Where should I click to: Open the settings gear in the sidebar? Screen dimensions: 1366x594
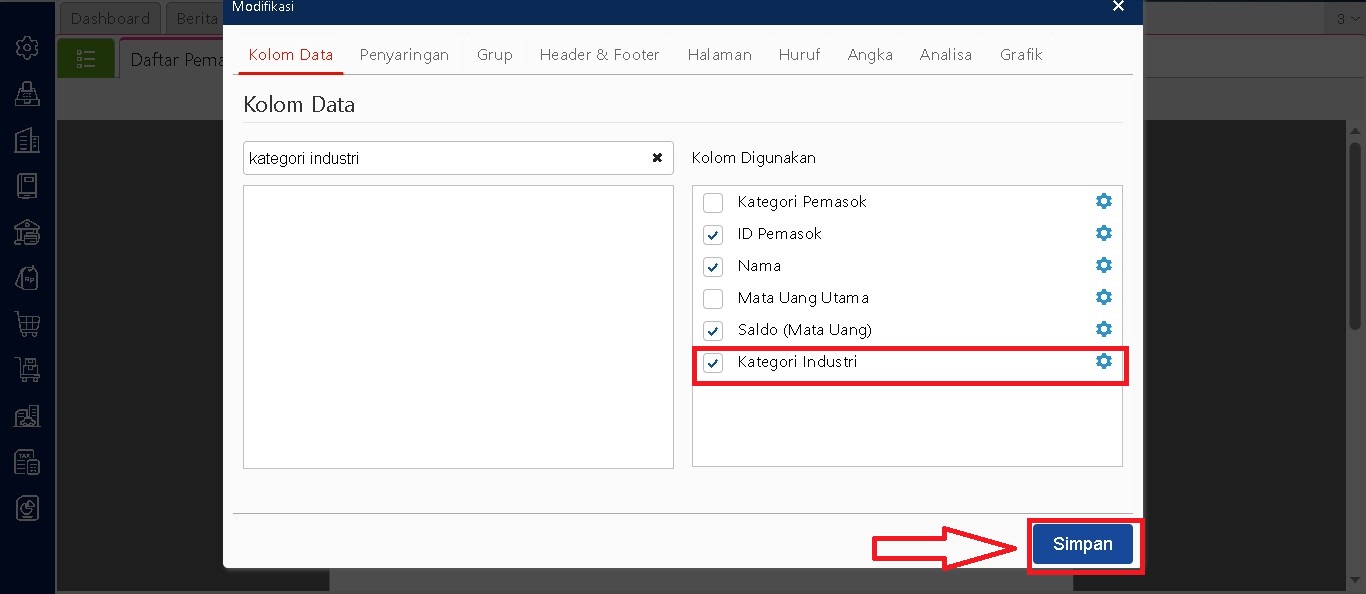click(x=27, y=47)
